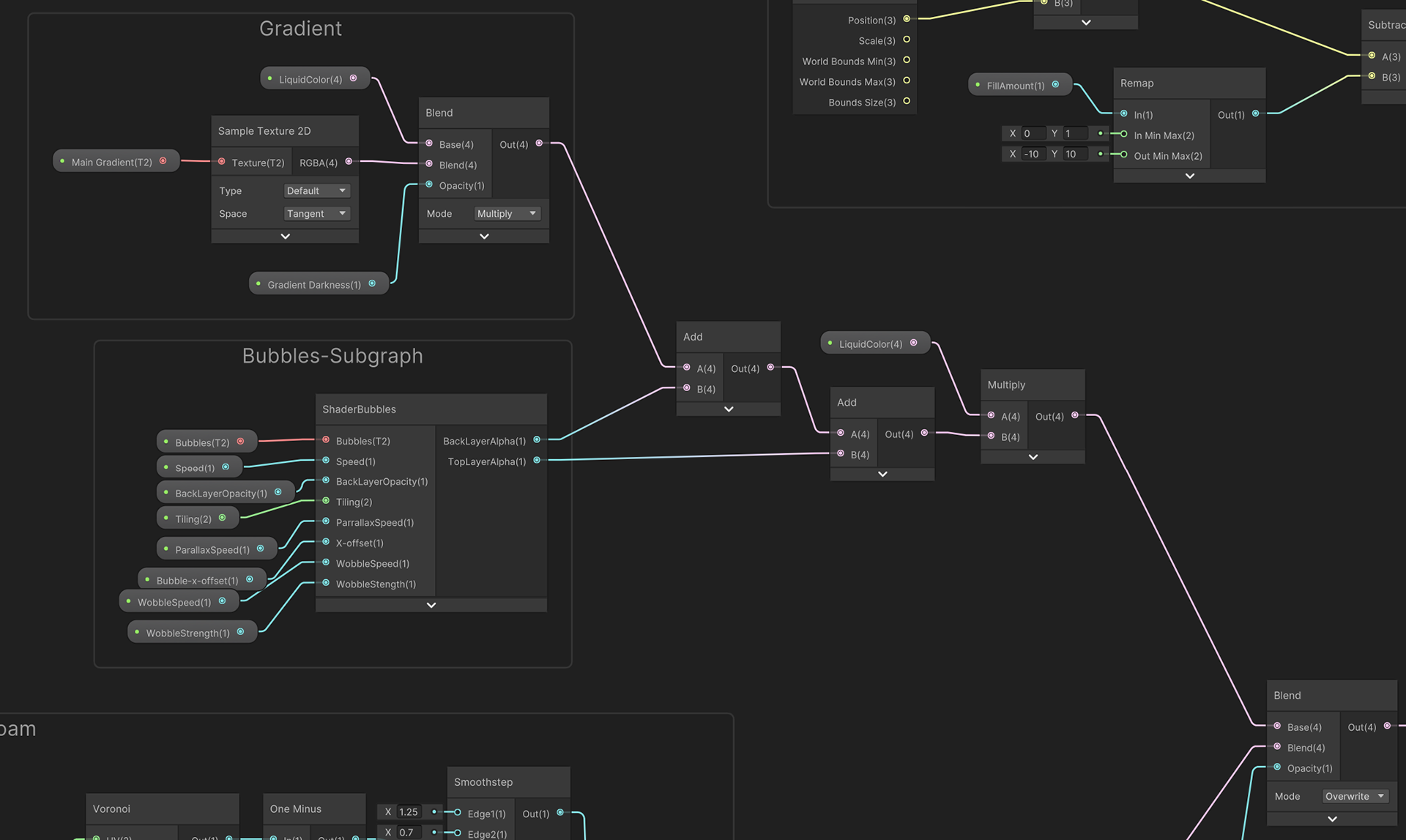Viewport: 1406px width, 840px height.
Task: Select the Gradient Darkness(1) property pill
Action: pyautogui.click(x=315, y=284)
